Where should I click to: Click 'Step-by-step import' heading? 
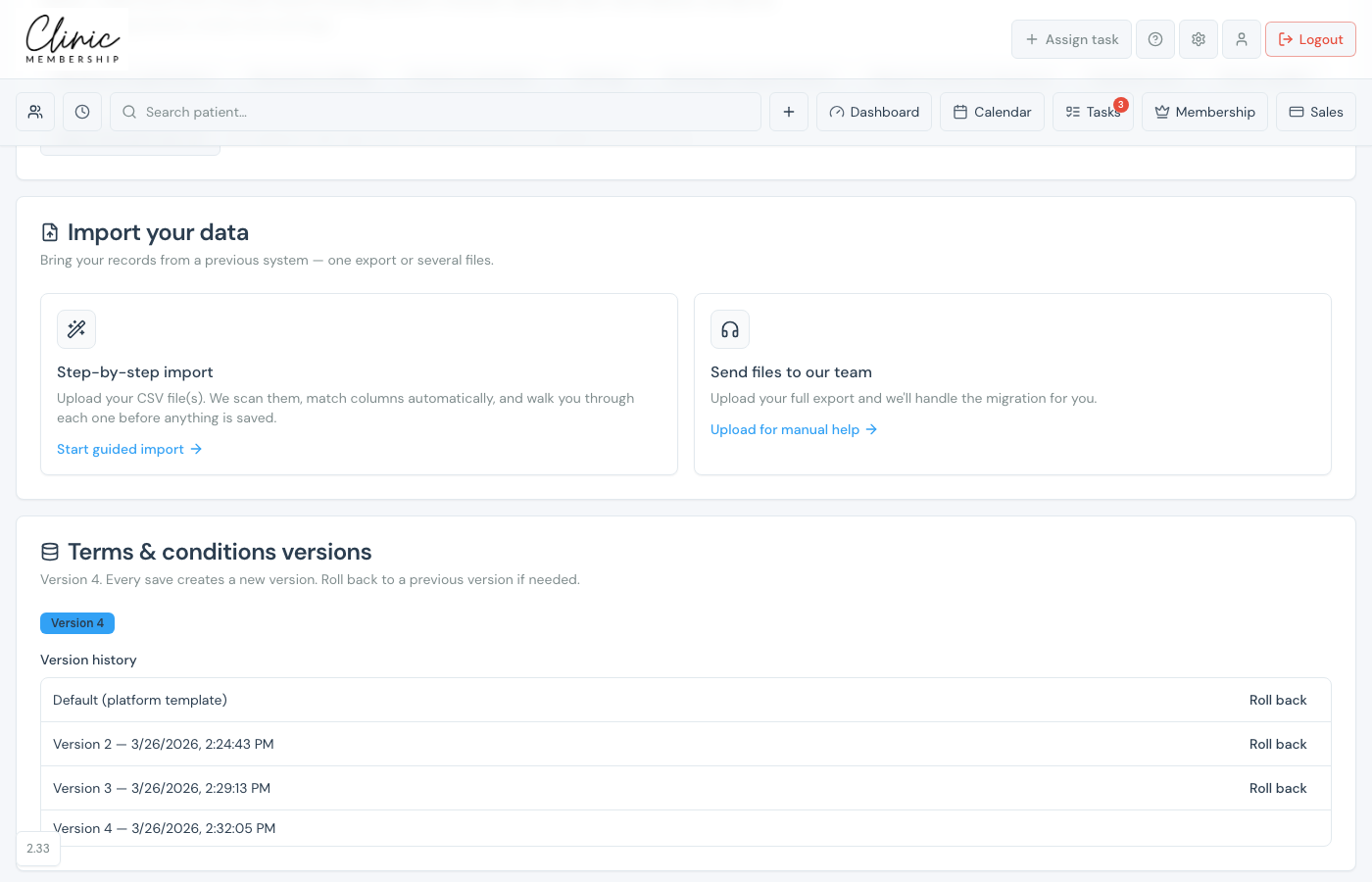click(135, 372)
